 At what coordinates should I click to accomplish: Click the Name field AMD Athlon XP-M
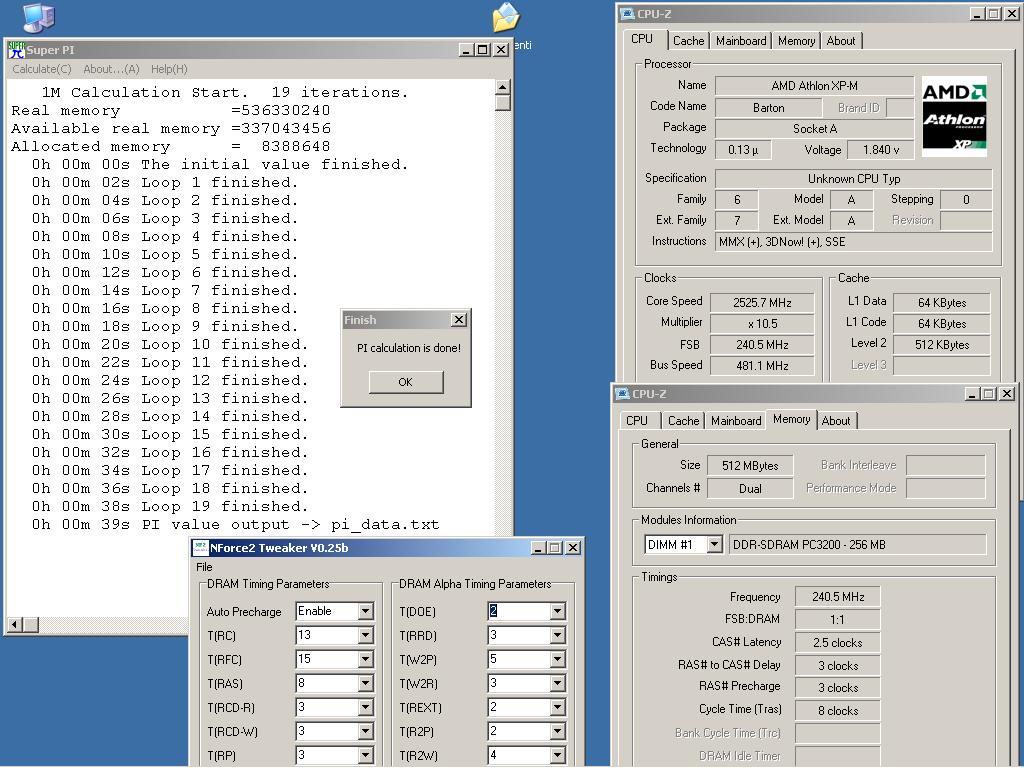814,86
